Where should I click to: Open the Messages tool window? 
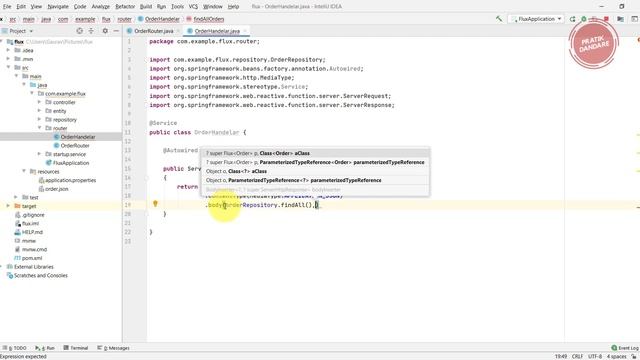(113, 348)
